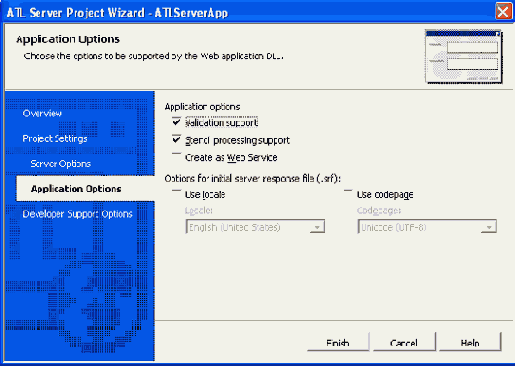Enable the Use locale checkbox

176,194
